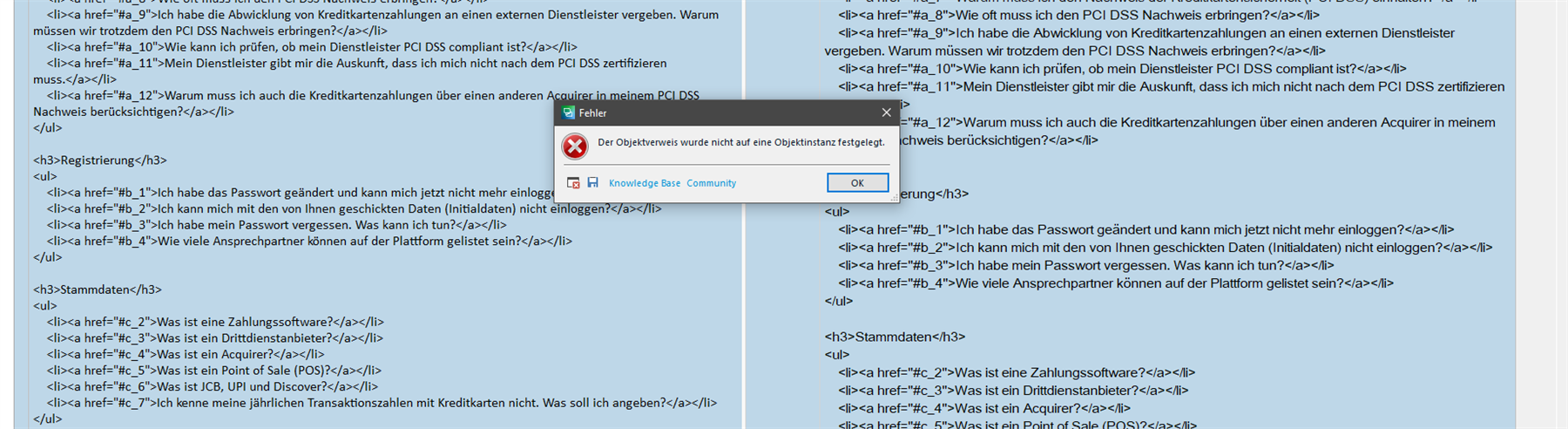Select the #a_11 line in right pane
Screen dimensions: 1568x429
click(1172, 86)
